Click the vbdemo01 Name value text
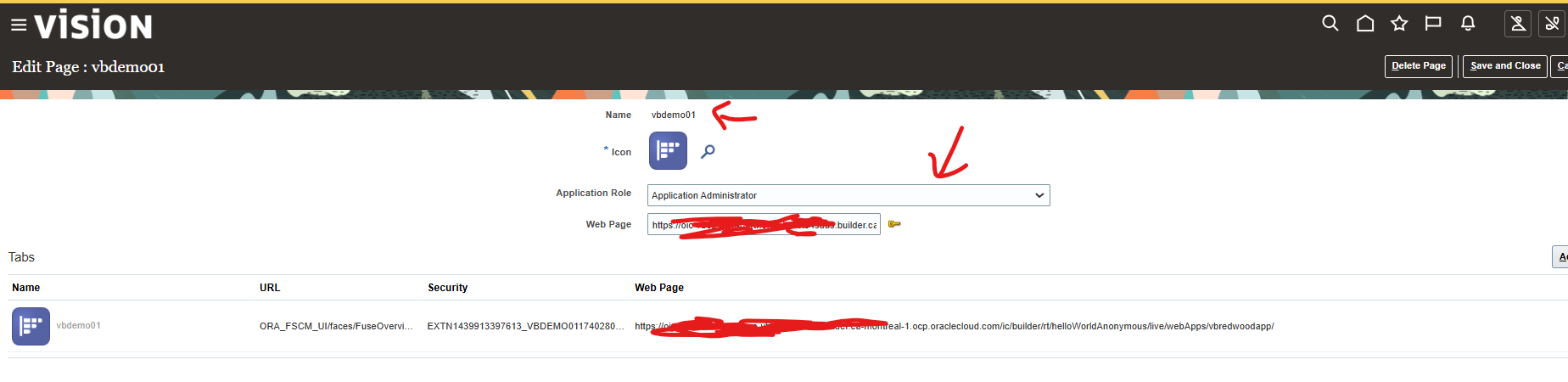The width and height of the screenshot is (1568, 382). 674,115
